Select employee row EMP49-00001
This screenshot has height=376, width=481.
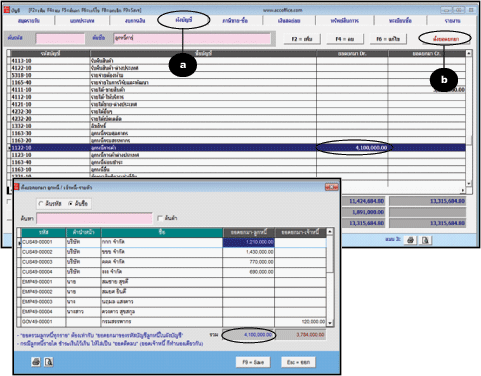click(174, 282)
